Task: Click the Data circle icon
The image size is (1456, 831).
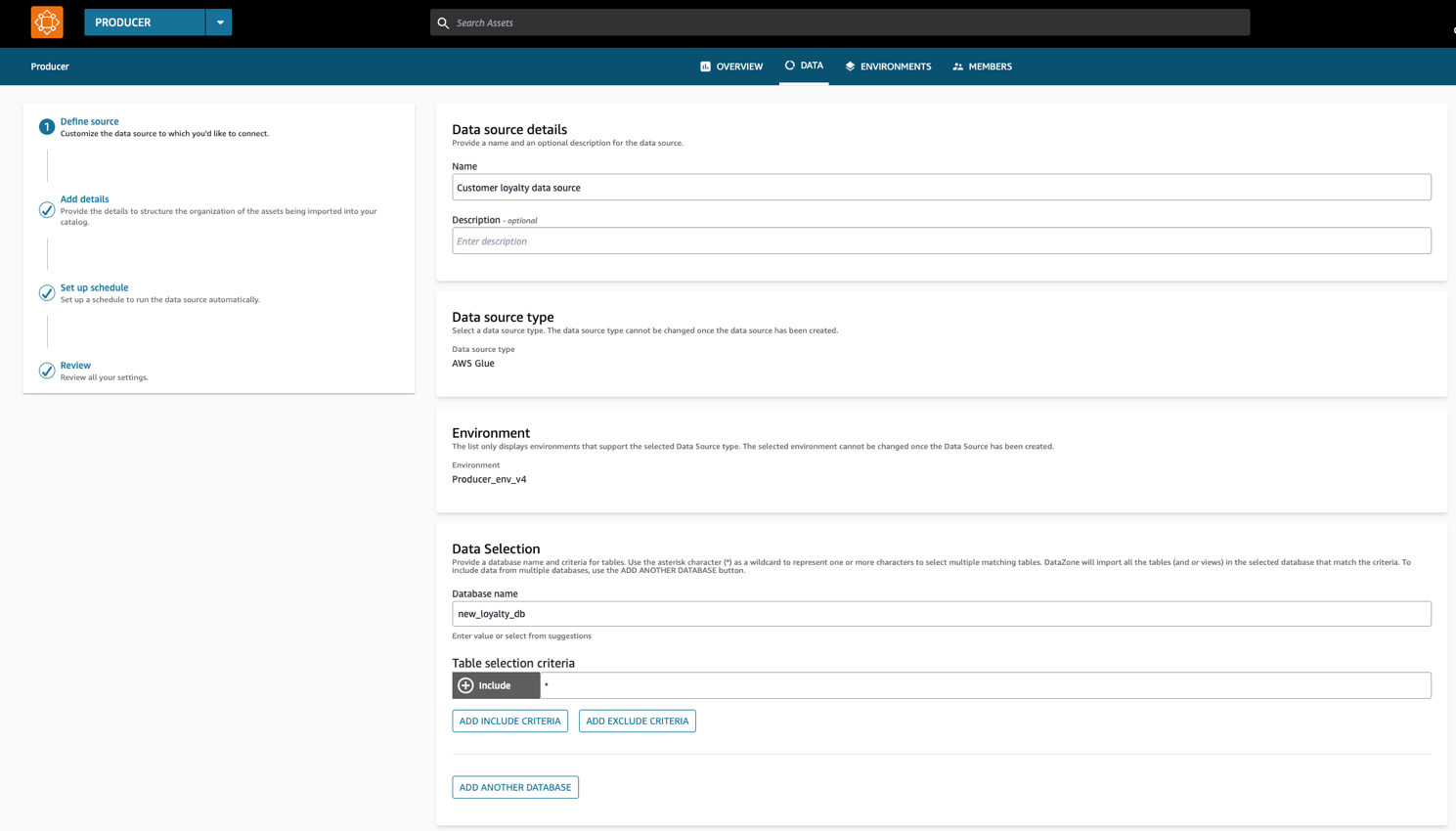Action: 789,66
